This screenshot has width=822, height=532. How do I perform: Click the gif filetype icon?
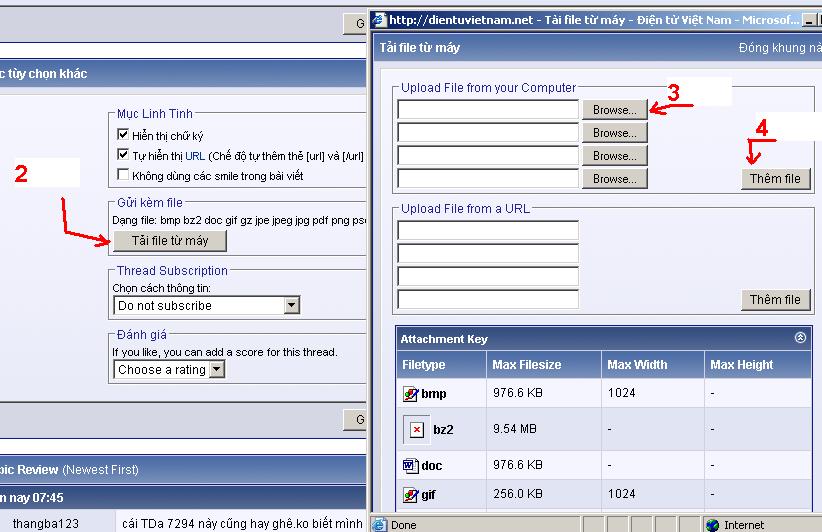coord(410,494)
